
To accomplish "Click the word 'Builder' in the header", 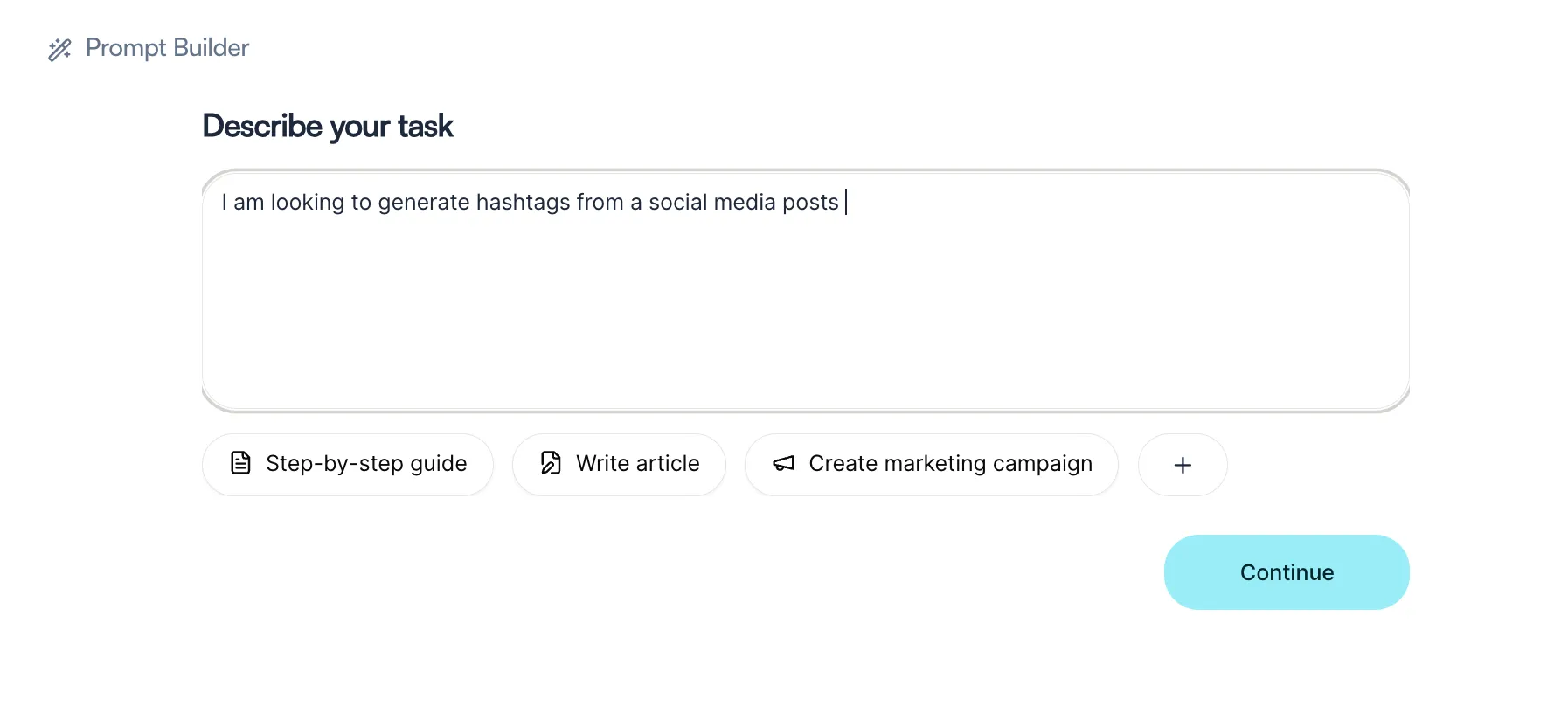I will pos(212,48).
